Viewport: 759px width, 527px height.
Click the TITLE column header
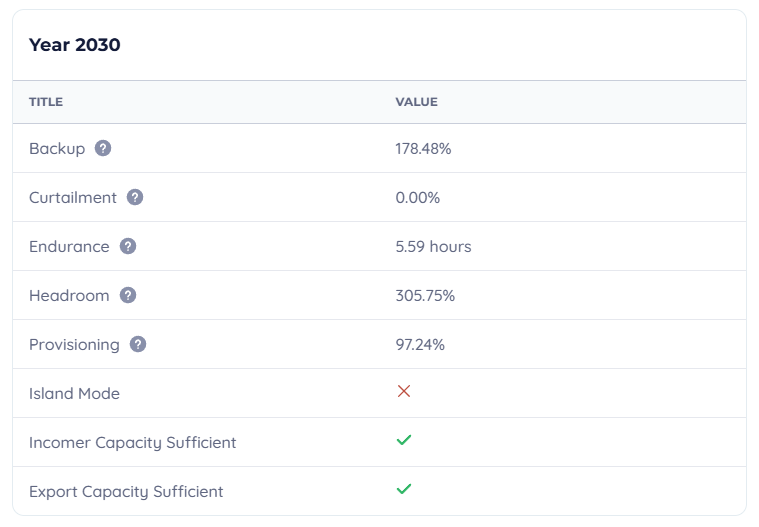46,102
